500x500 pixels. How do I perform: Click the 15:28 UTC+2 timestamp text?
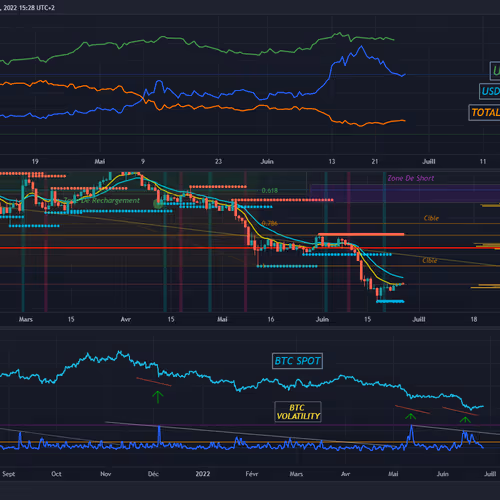[x=37, y=8]
